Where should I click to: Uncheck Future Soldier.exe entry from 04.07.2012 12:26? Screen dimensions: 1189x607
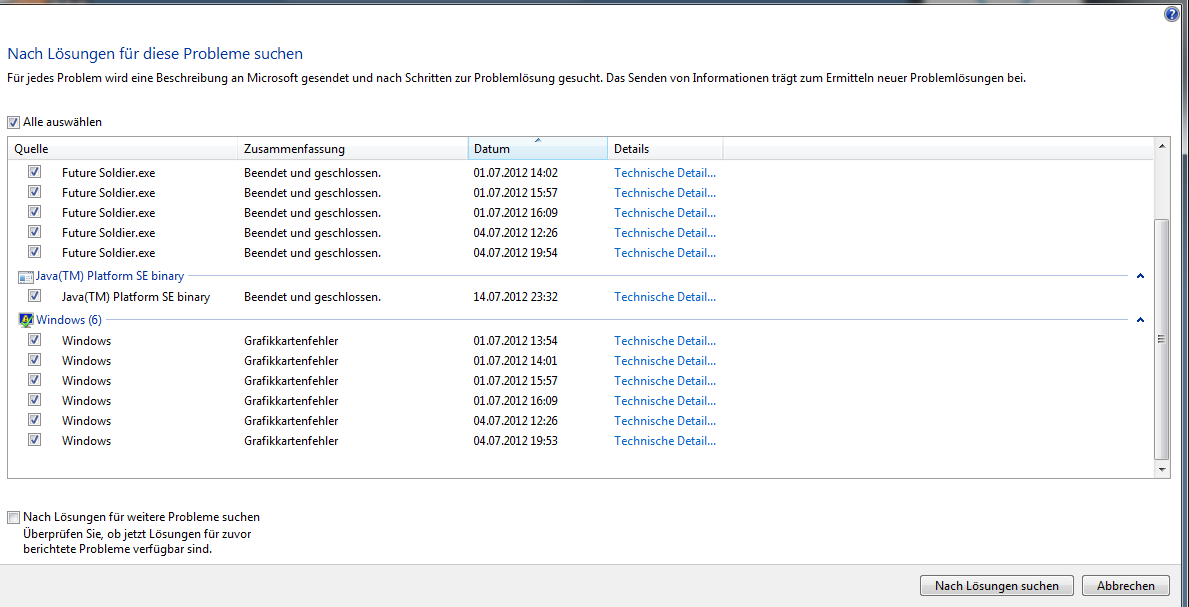click(34, 231)
